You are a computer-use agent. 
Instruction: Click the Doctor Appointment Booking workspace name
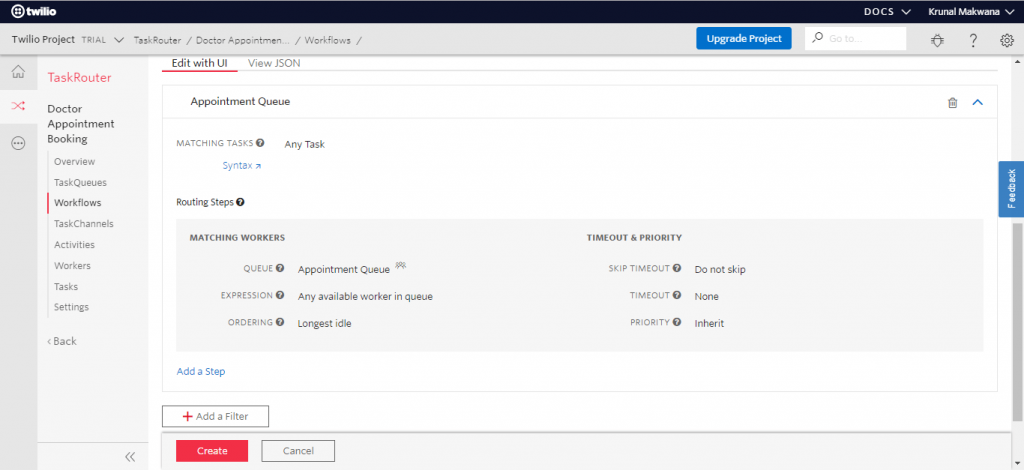tap(81, 124)
